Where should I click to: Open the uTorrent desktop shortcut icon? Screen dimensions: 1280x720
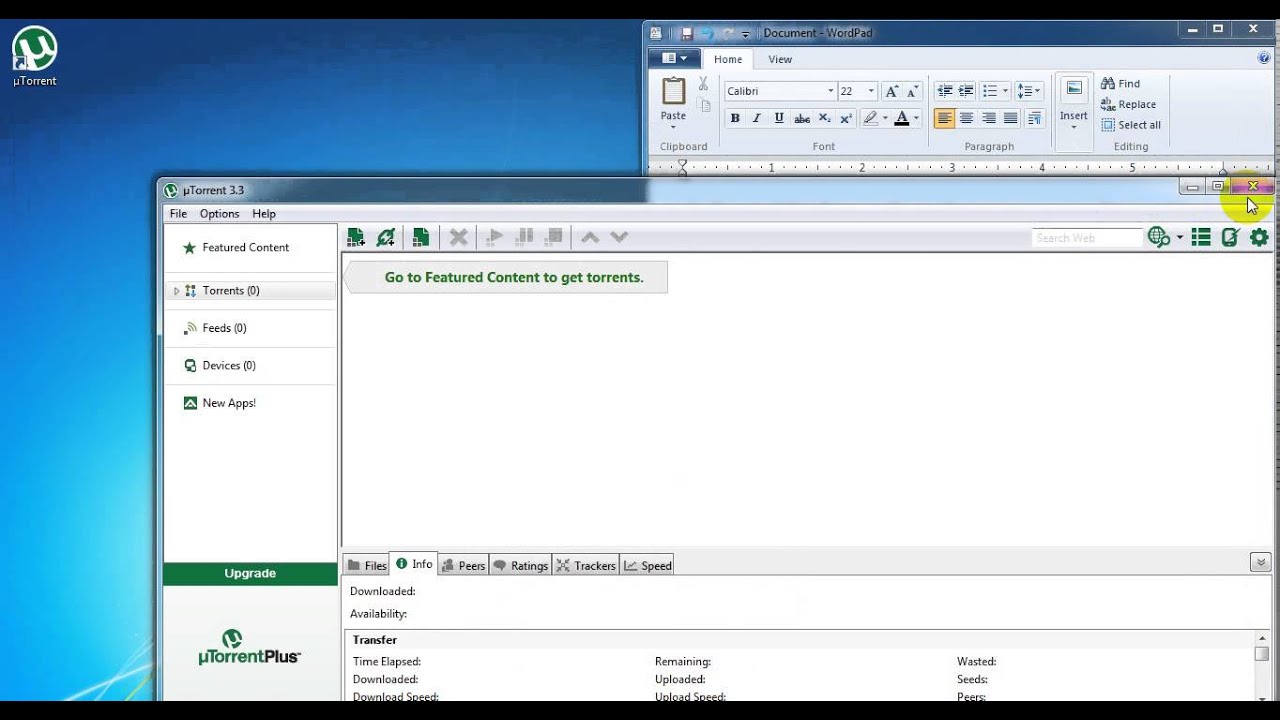[35, 56]
